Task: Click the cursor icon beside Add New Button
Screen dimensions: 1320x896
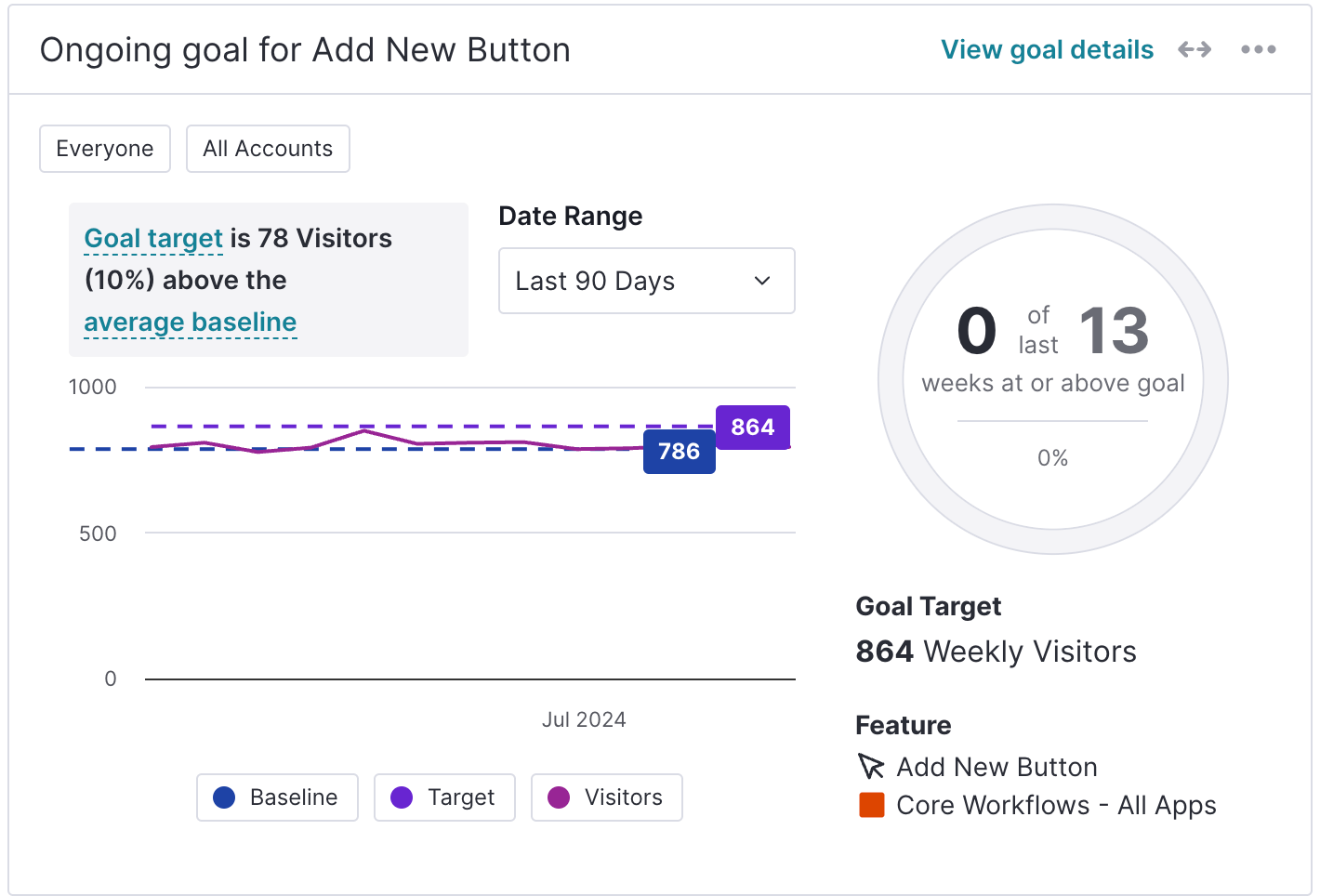Action: 871,767
